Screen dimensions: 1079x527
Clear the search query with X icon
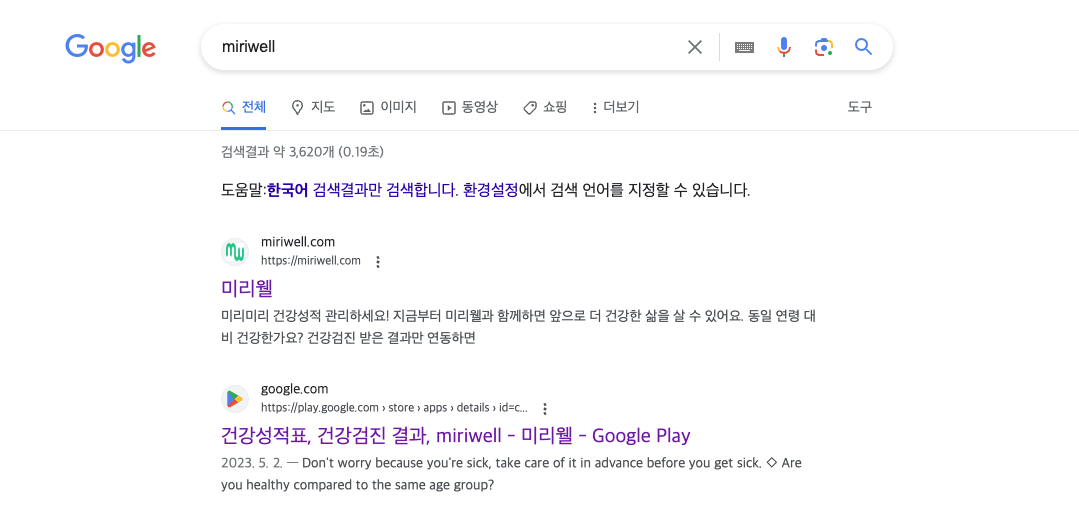pos(695,47)
